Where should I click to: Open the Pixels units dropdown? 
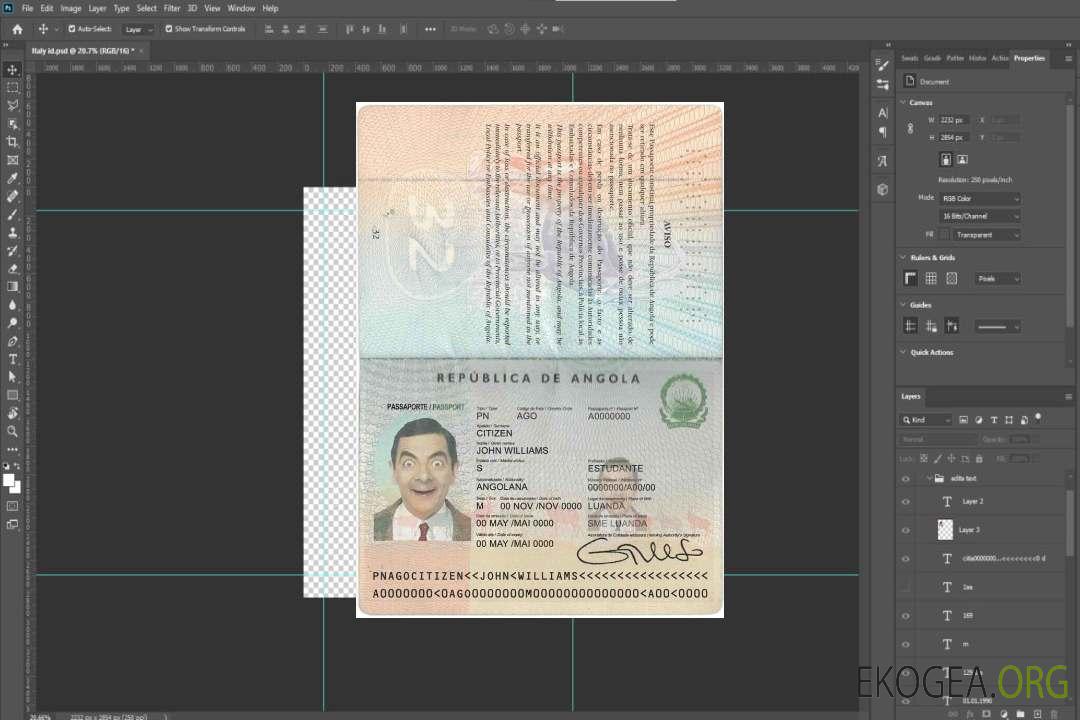(998, 279)
